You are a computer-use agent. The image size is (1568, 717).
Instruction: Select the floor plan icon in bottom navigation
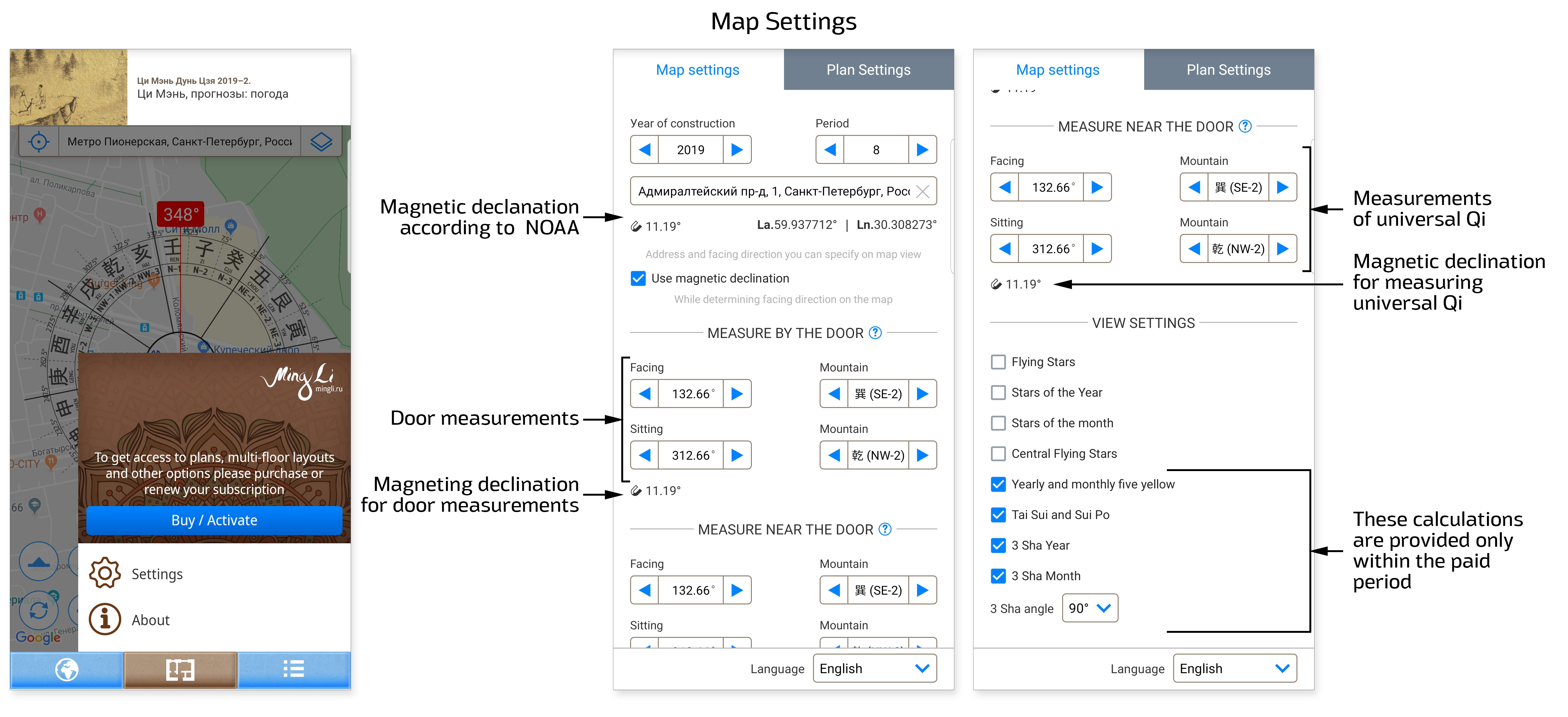180,669
